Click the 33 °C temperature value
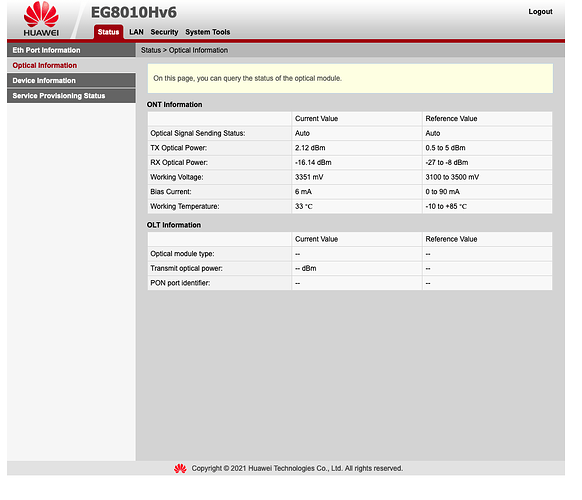The image size is (582, 500). click(304, 206)
